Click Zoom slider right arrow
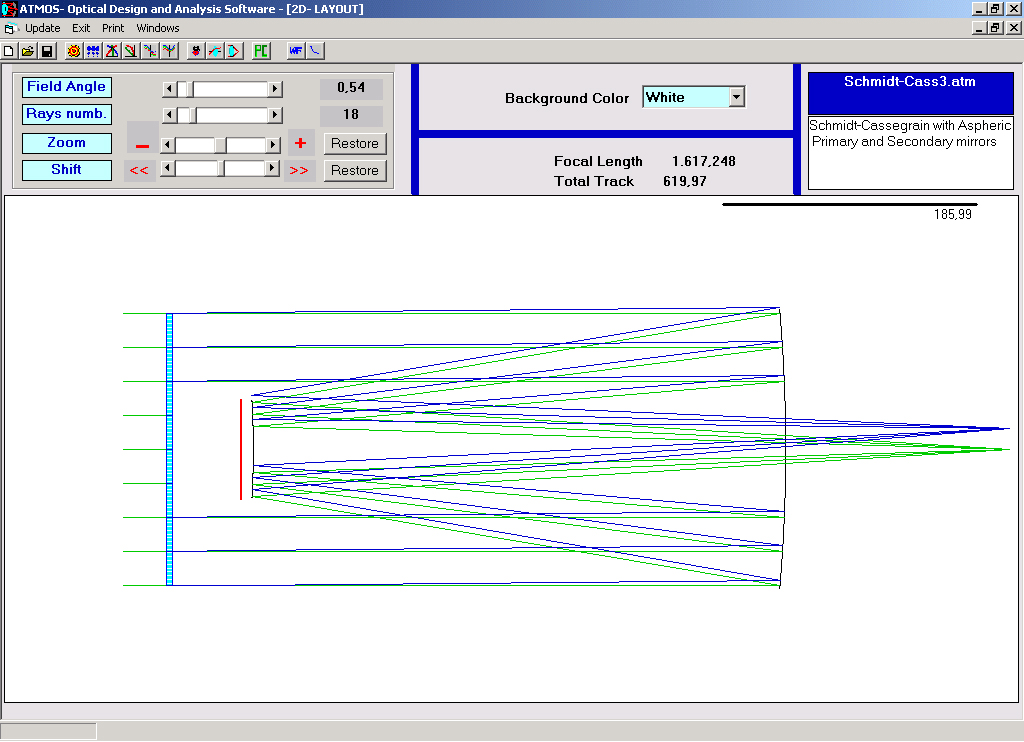1024x742 pixels. click(274, 144)
